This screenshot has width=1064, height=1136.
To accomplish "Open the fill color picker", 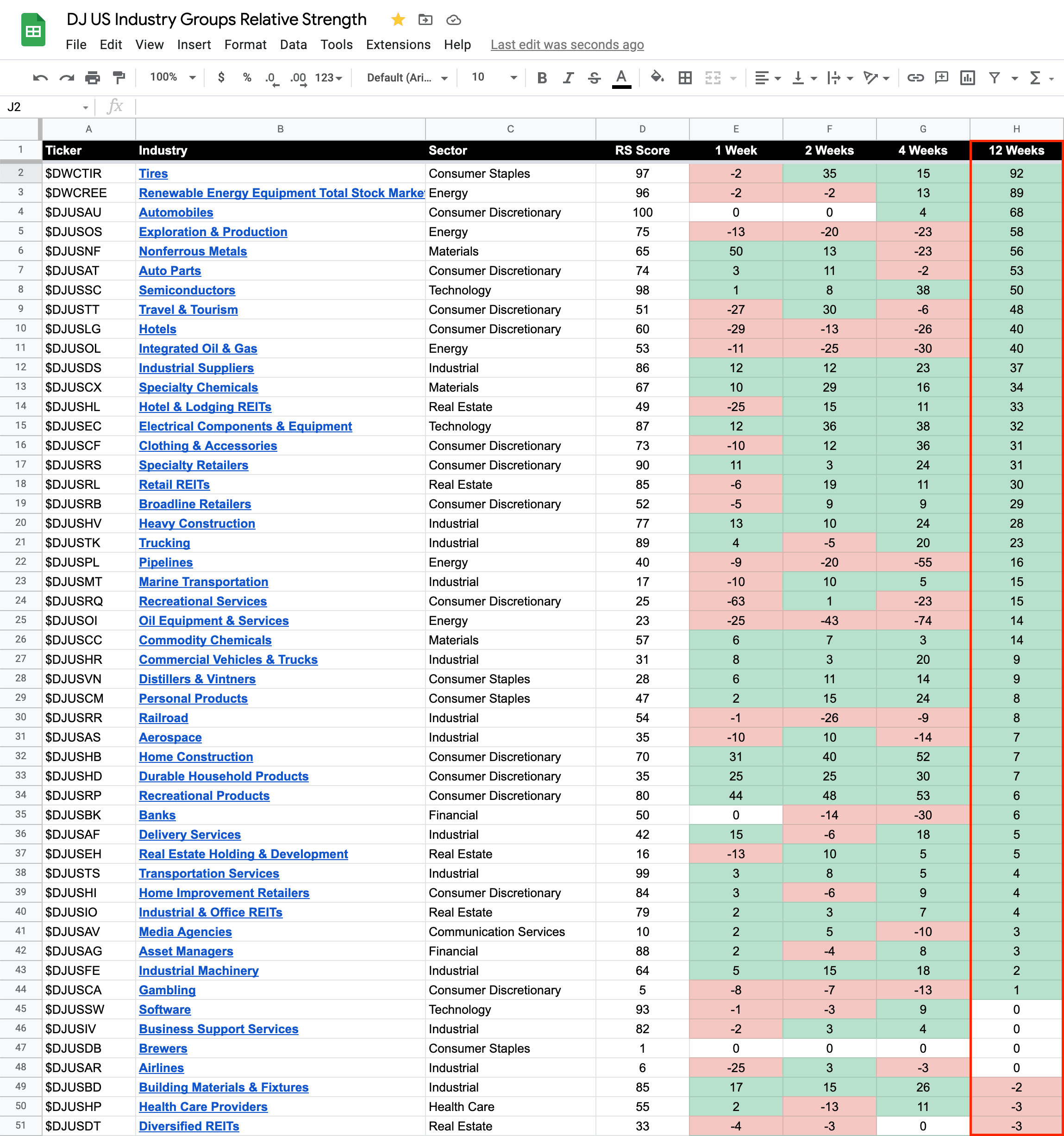I will (x=657, y=78).
